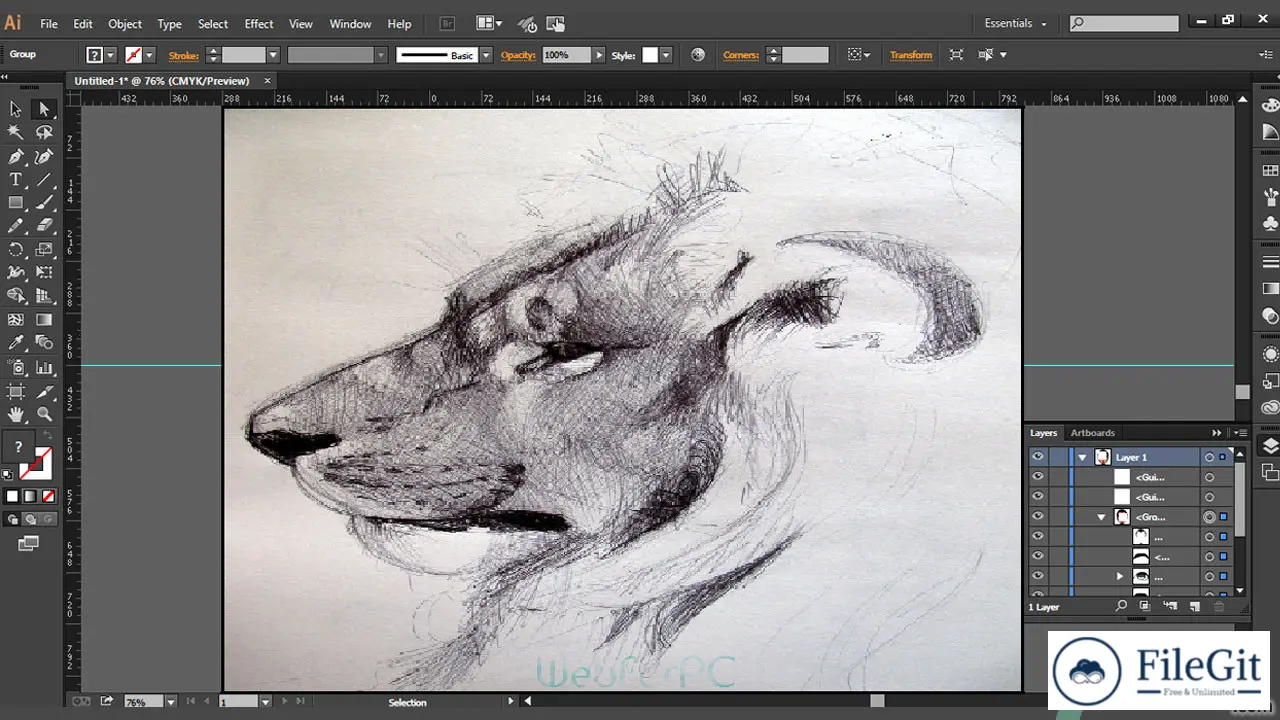Open the stroke color dropdown in control bar
The height and width of the screenshot is (720, 1280).
point(150,55)
